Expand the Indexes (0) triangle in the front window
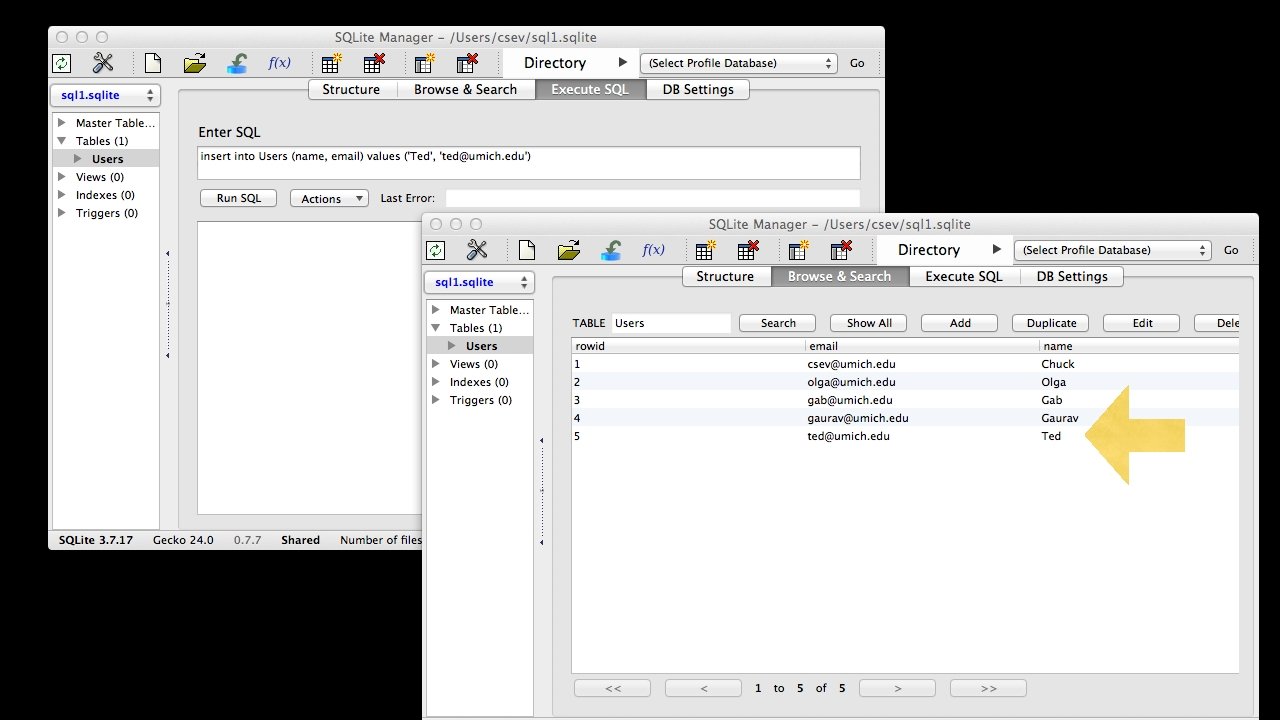This screenshot has width=1280, height=720. click(x=435, y=382)
